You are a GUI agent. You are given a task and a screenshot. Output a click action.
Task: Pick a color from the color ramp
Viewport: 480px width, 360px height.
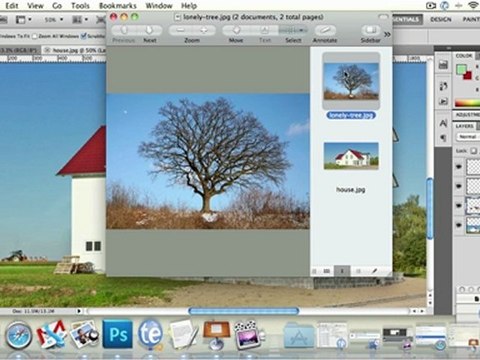pyautogui.click(x=467, y=103)
